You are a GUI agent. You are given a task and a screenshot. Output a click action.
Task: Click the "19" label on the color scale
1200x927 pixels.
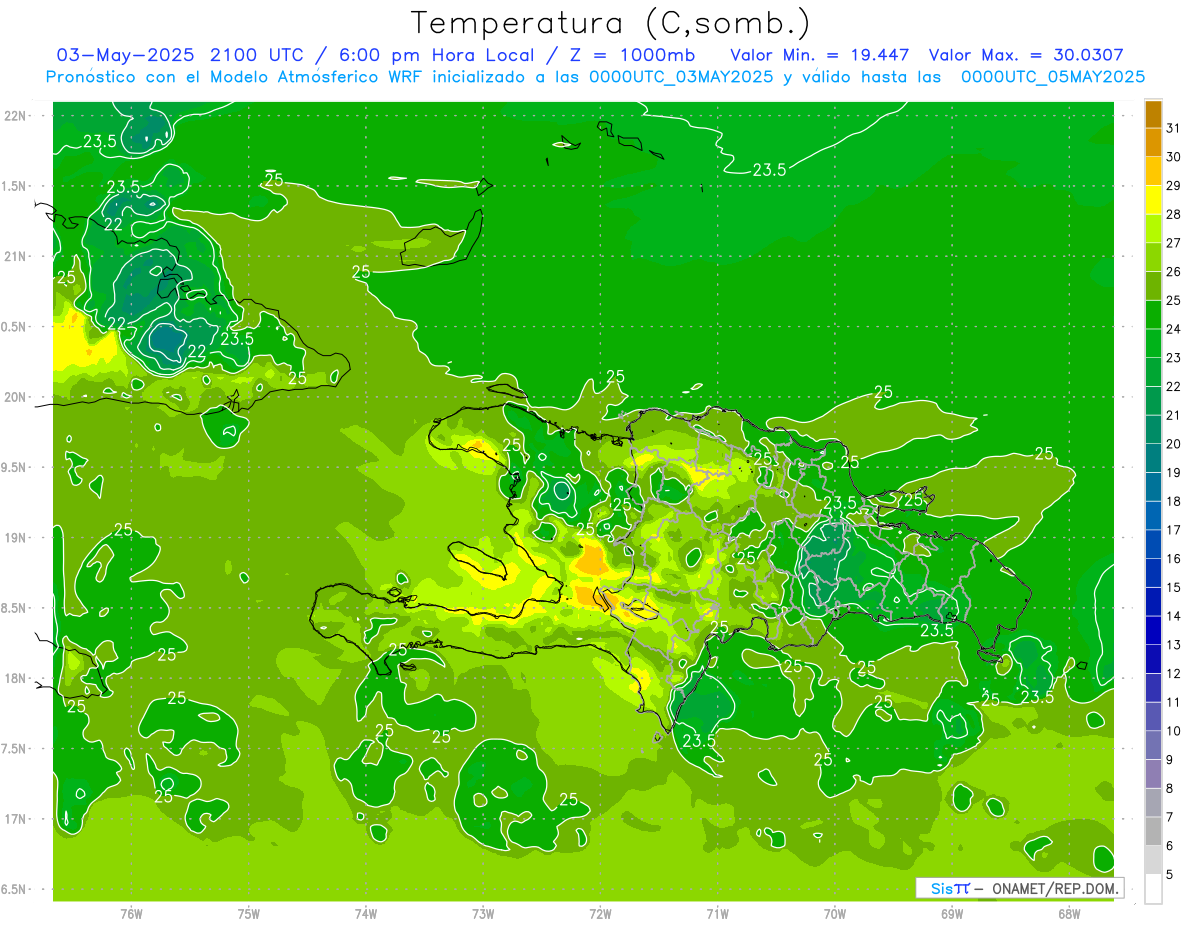(1174, 473)
